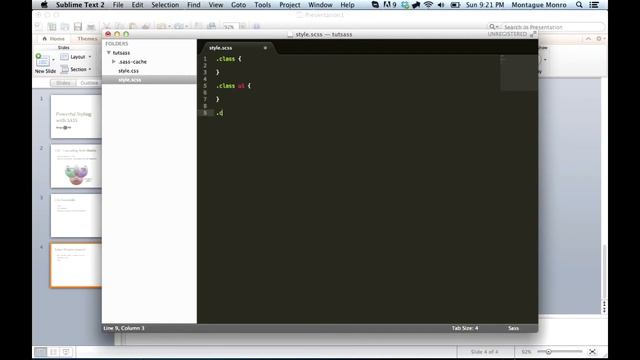
Task: Click the PowerPoint save toolbar icon
Action: pyautogui.click(x=78, y=27)
